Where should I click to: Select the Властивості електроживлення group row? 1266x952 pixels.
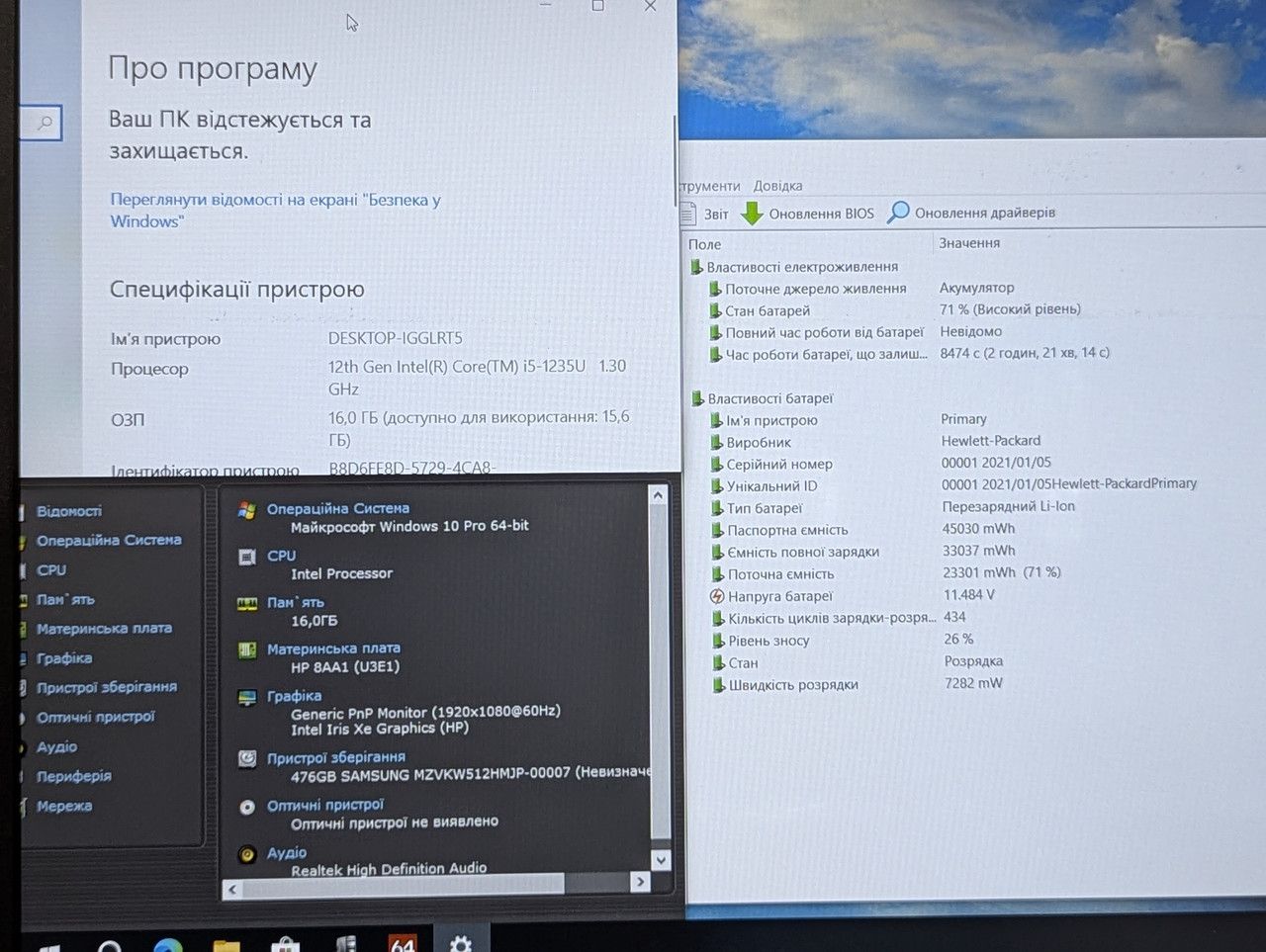tap(802, 267)
